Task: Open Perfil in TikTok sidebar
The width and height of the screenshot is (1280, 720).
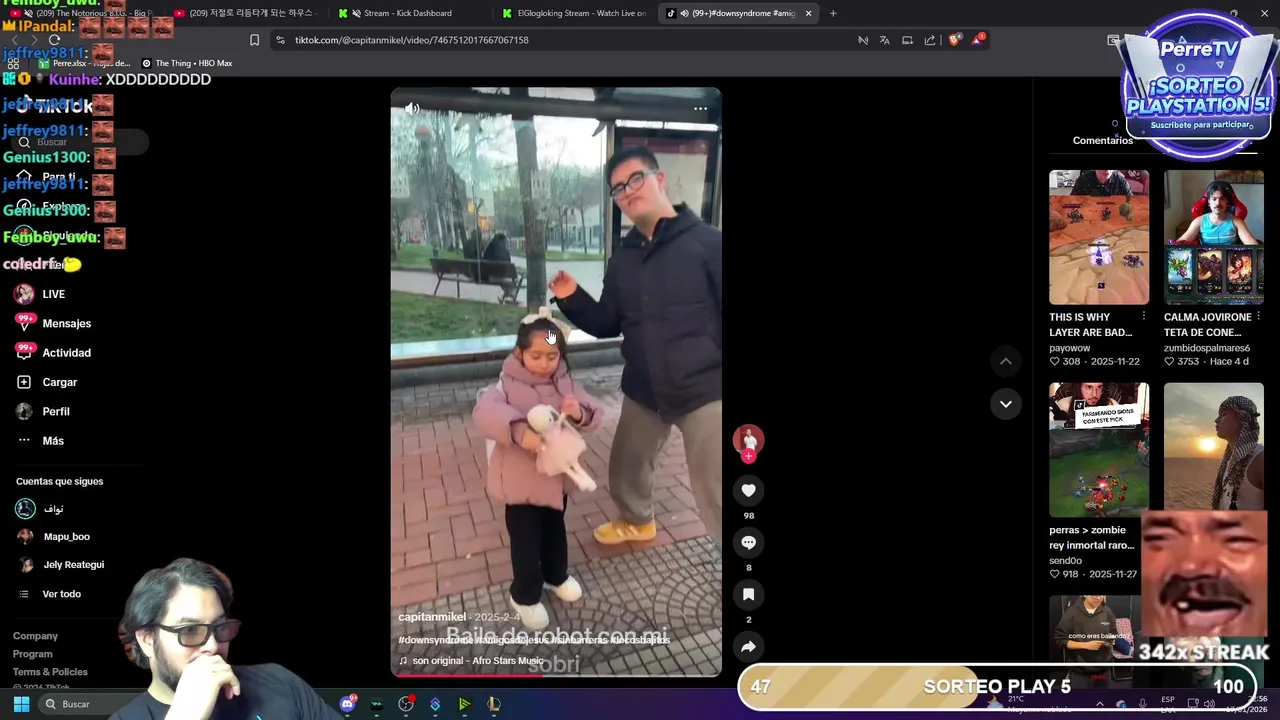Action: [x=43, y=411]
